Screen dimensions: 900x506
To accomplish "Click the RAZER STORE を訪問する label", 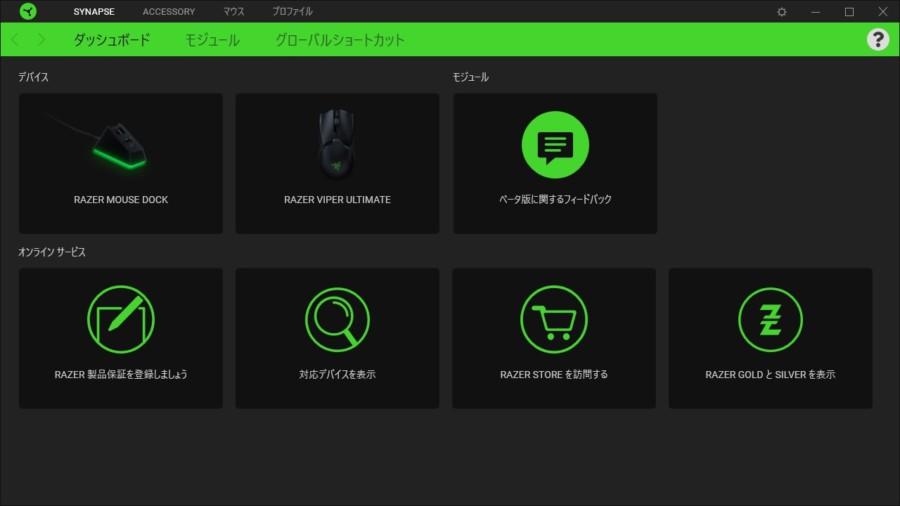I will (553, 375).
